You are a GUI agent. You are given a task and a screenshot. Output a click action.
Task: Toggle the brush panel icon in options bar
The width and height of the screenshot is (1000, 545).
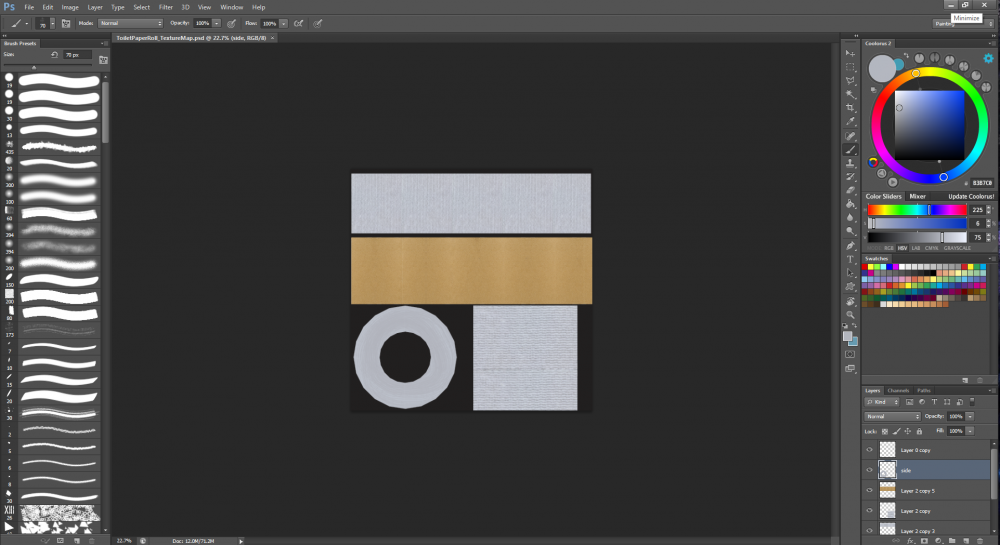66,22
